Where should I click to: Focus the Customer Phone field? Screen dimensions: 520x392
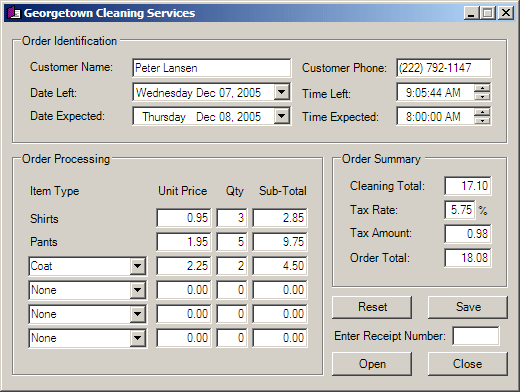click(444, 68)
